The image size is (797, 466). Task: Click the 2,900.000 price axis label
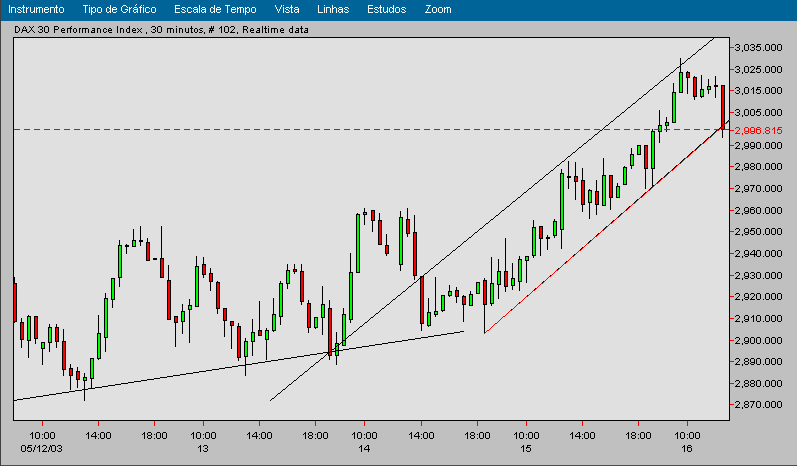[758, 340]
